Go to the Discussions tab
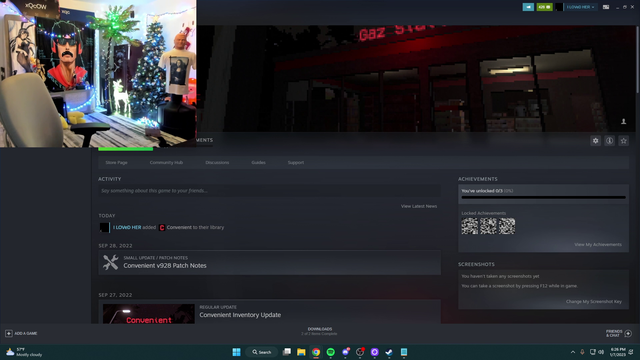 pyautogui.click(x=217, y=162)
